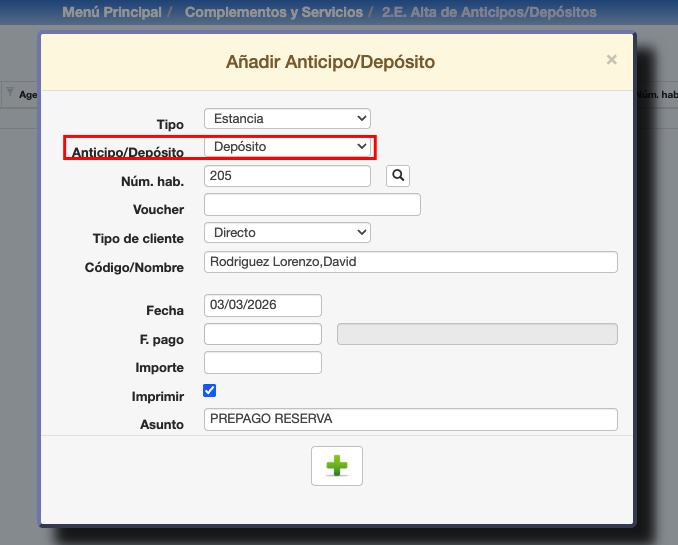Click the room search magnifier icon
Image resolution: width=678 pixels, height=545 pixels.
[x=398, y=176]
